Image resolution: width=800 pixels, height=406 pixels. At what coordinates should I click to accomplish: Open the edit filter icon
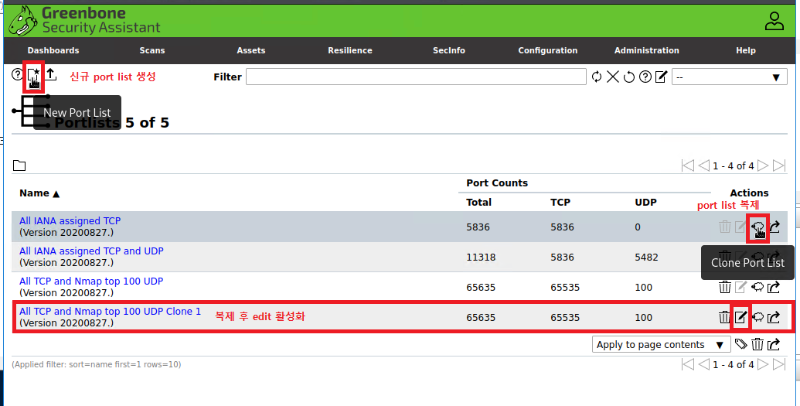(x=661, y=77)
